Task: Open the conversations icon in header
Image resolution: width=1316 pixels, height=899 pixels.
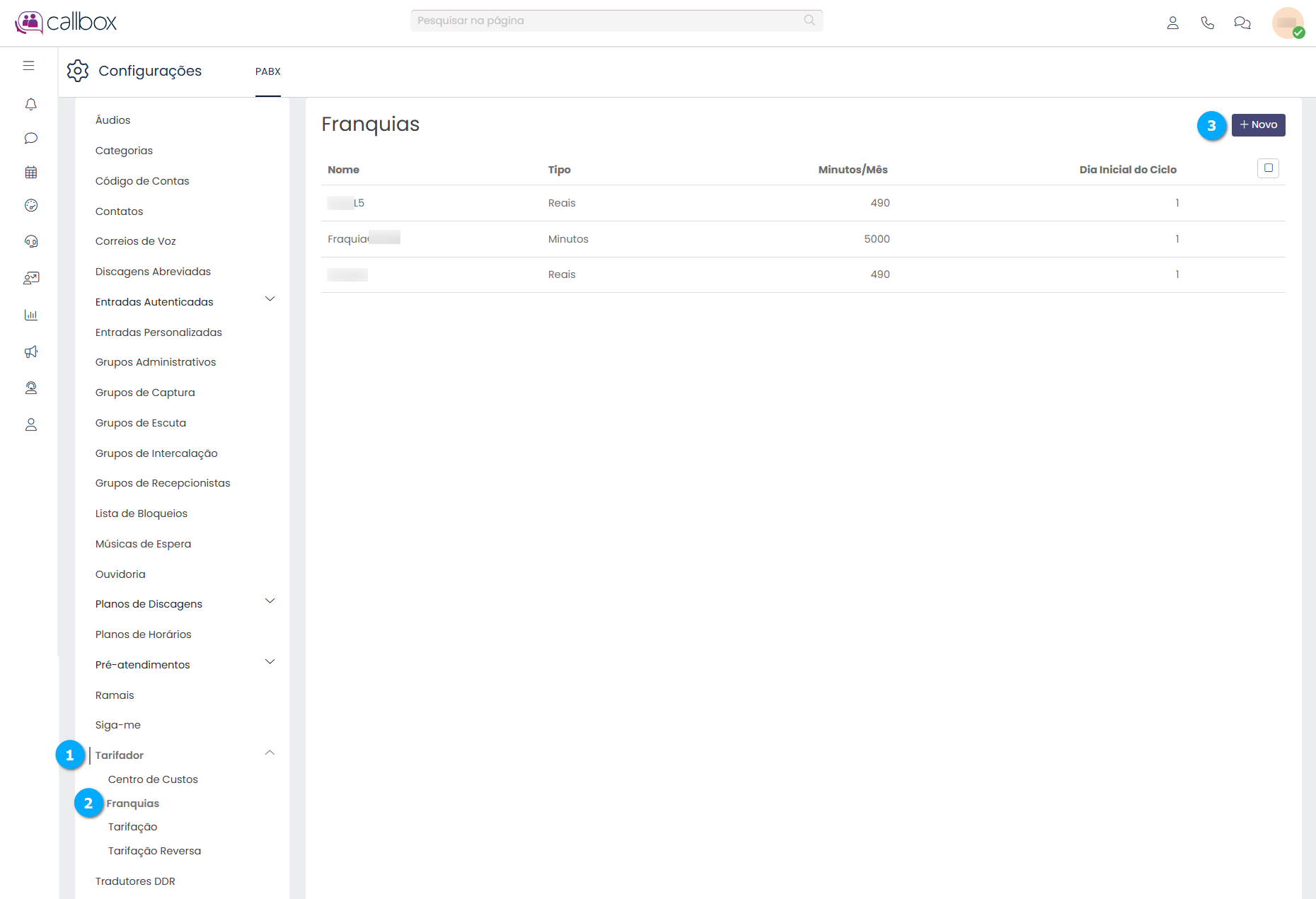Action: [1242, 23]
